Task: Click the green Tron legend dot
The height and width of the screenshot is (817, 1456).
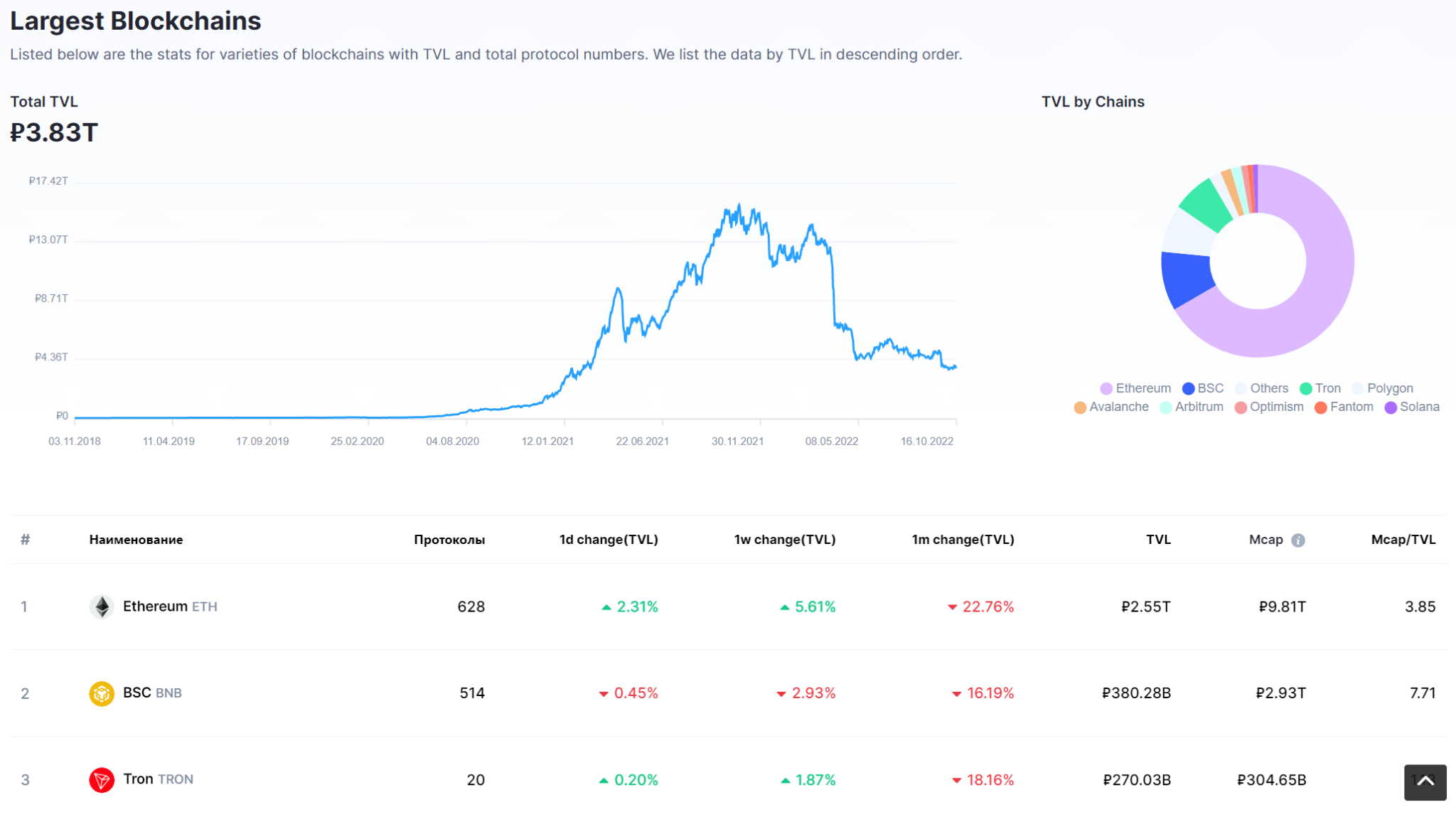Action: [1306, 388]
